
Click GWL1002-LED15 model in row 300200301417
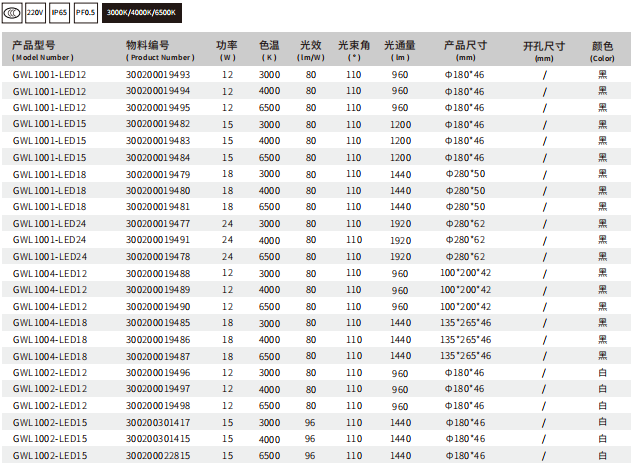[x=50, y=422]
